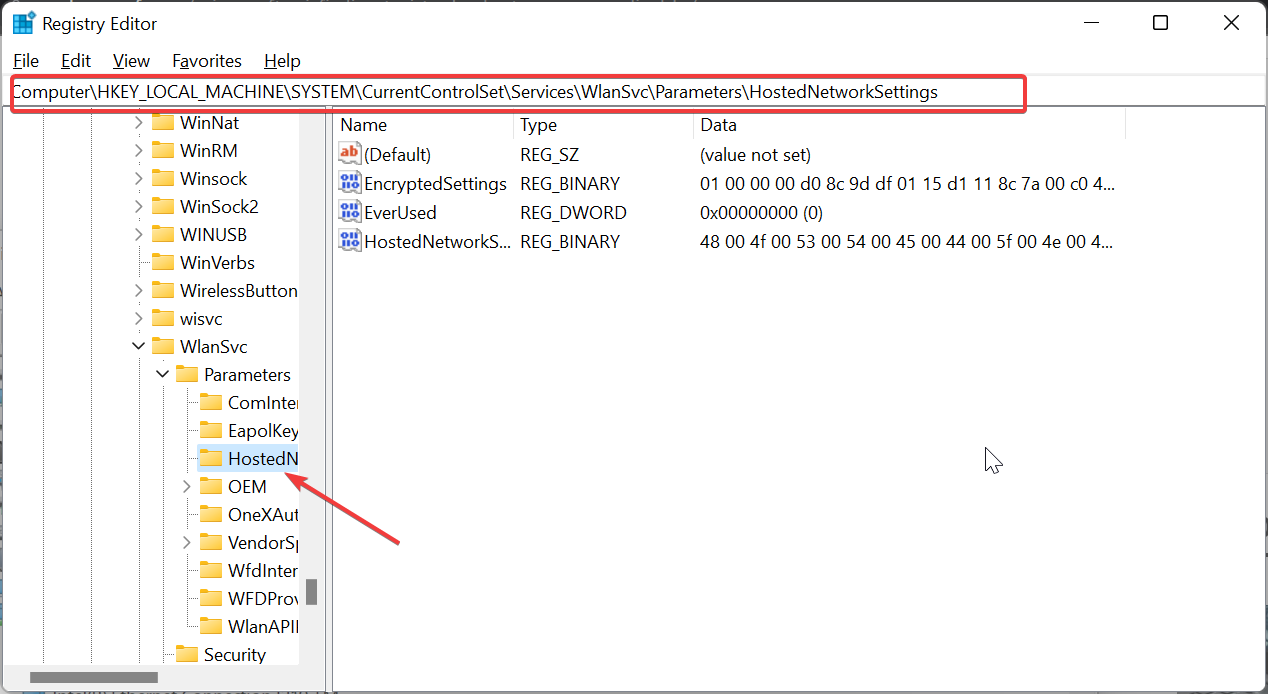Image resolution: width=1268 pixels, height=694 pixels.
Task: Select the WinRM folder icon
Action: click(163, 151)
